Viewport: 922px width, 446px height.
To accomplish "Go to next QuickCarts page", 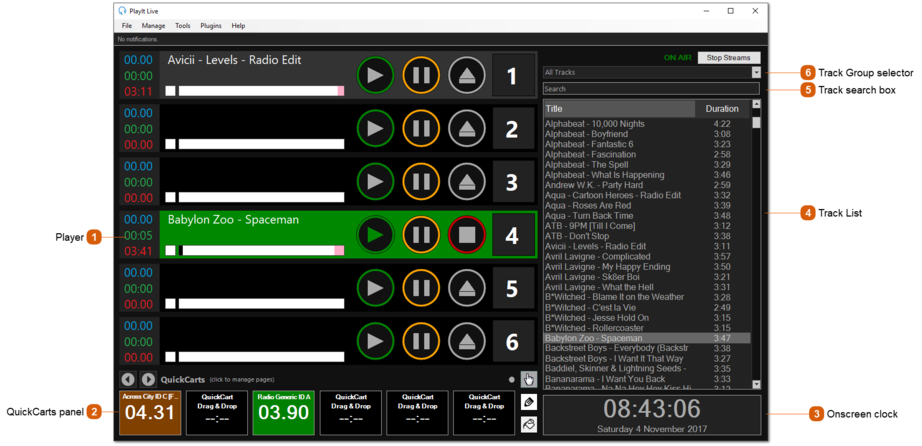I will pos(148,379).
